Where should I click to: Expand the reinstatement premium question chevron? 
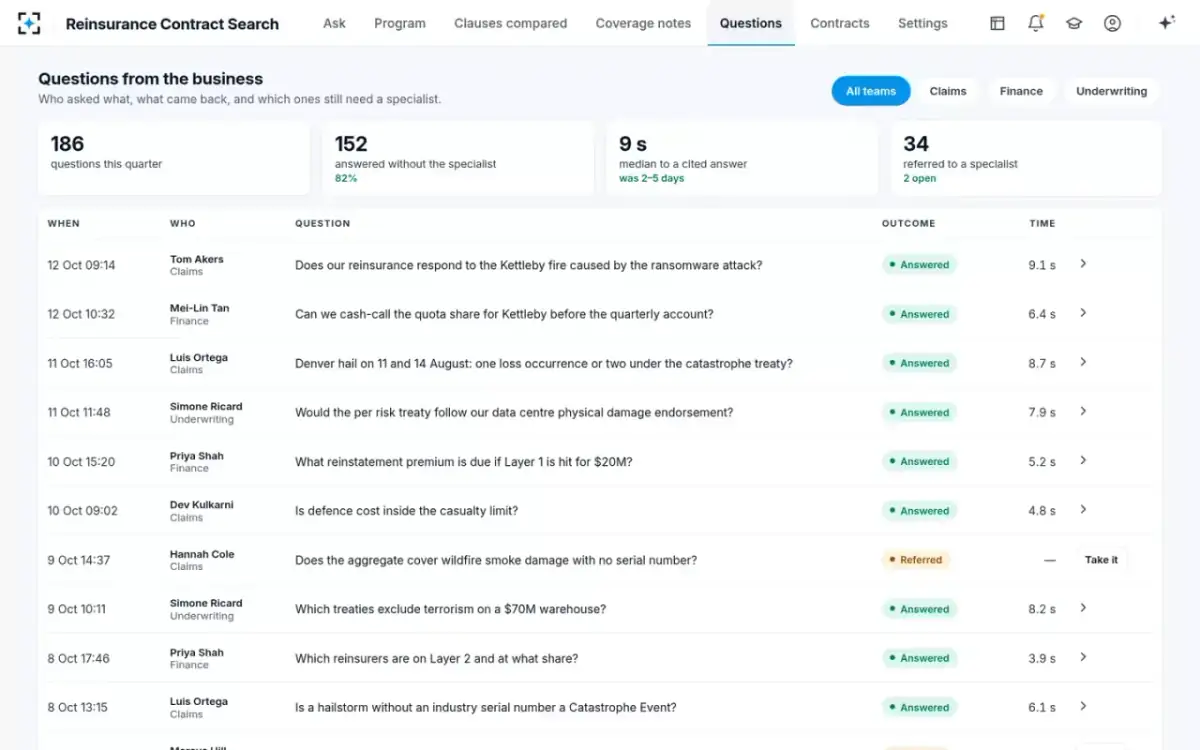coord(1083,461)
